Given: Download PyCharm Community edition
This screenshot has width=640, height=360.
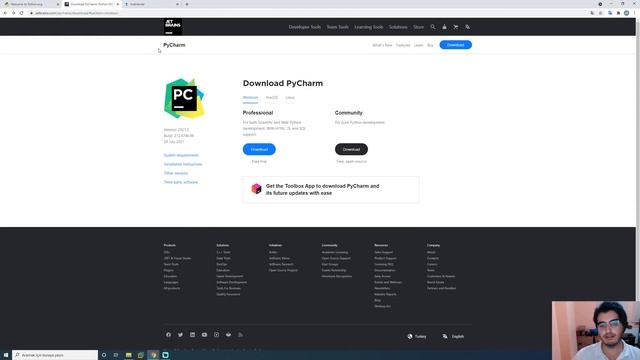Looking at the screenshot, I should (351, 149).
